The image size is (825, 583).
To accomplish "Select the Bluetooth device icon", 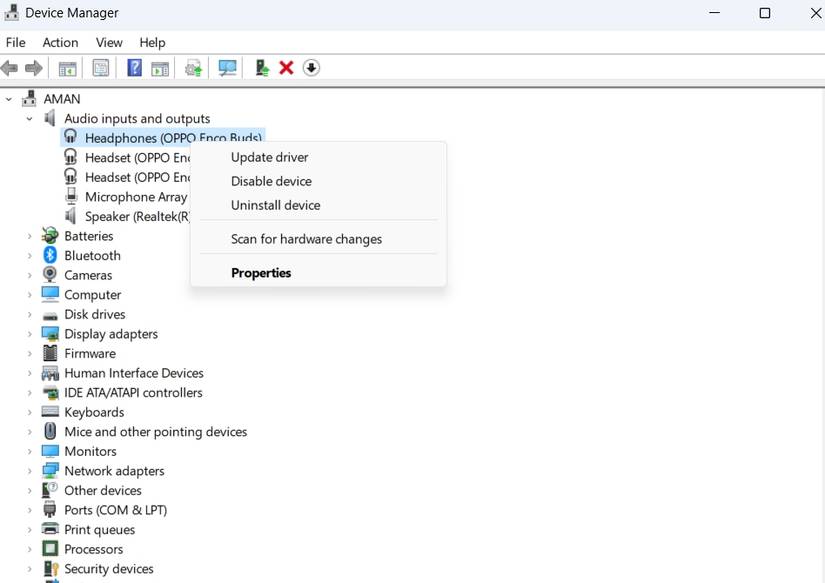I will click(49, 255).
